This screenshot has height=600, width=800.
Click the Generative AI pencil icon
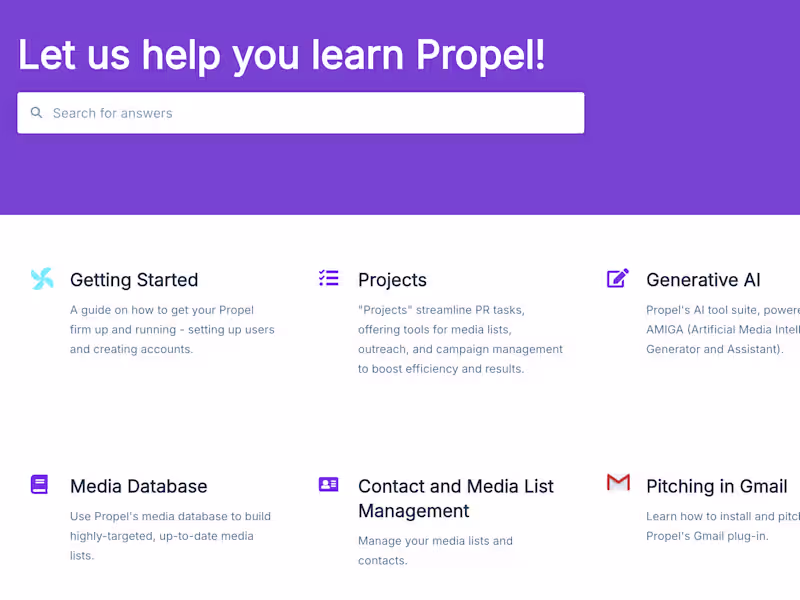point(618,278)
